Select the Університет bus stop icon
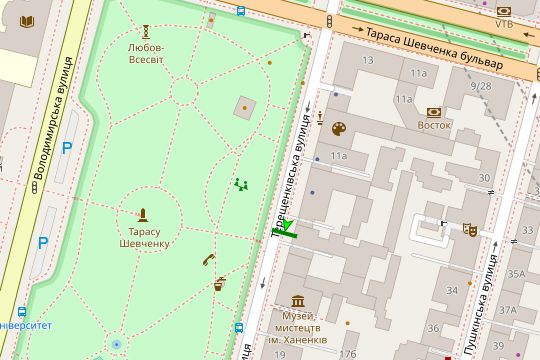Screen dimensions: 540x360 tap(22, 312)
